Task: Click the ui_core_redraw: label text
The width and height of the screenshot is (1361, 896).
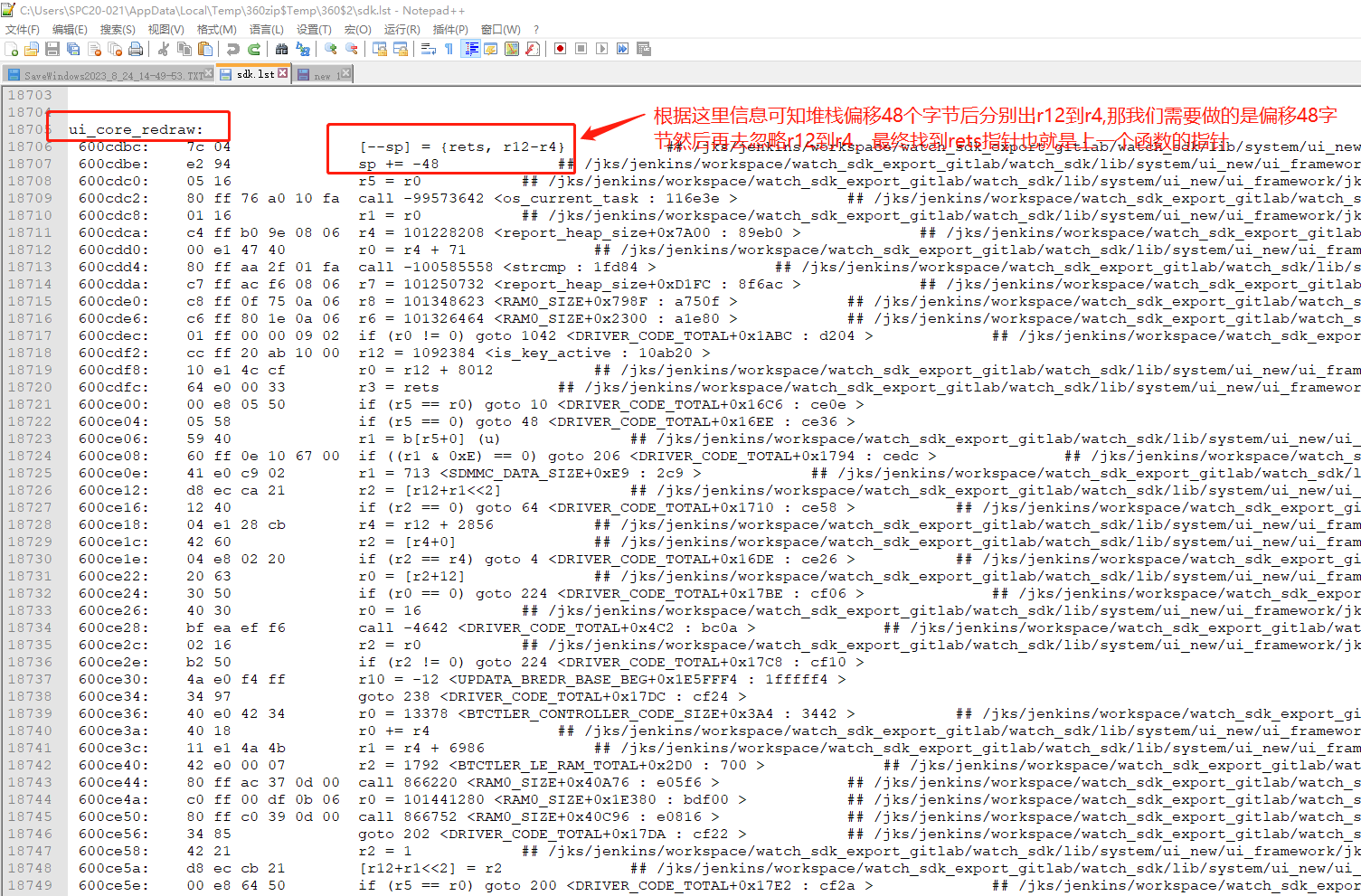Action: (x=137, y=129)
